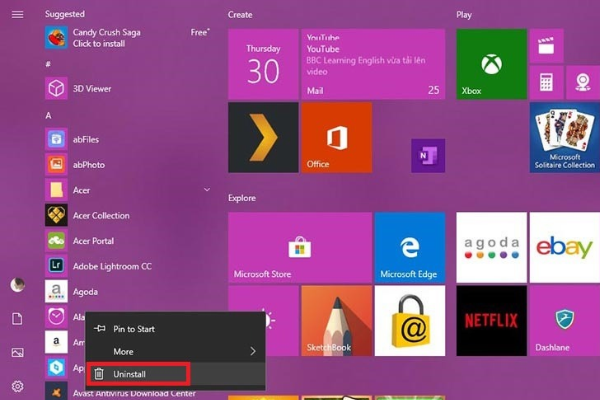Viewport: 600px width, 400px height.
Task: Click the Explore group header
Action: 242,198
